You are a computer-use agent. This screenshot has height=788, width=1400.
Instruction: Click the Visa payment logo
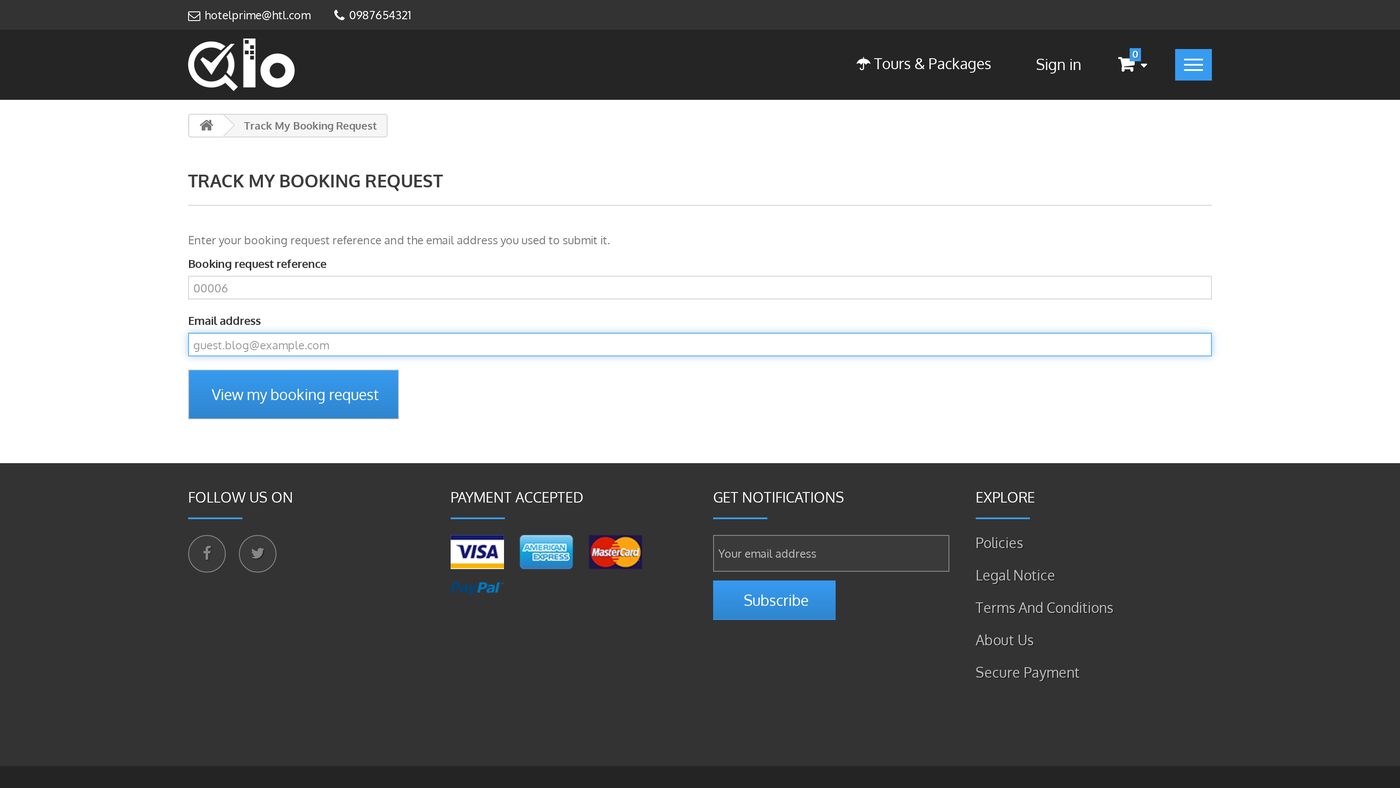point(477,552)
